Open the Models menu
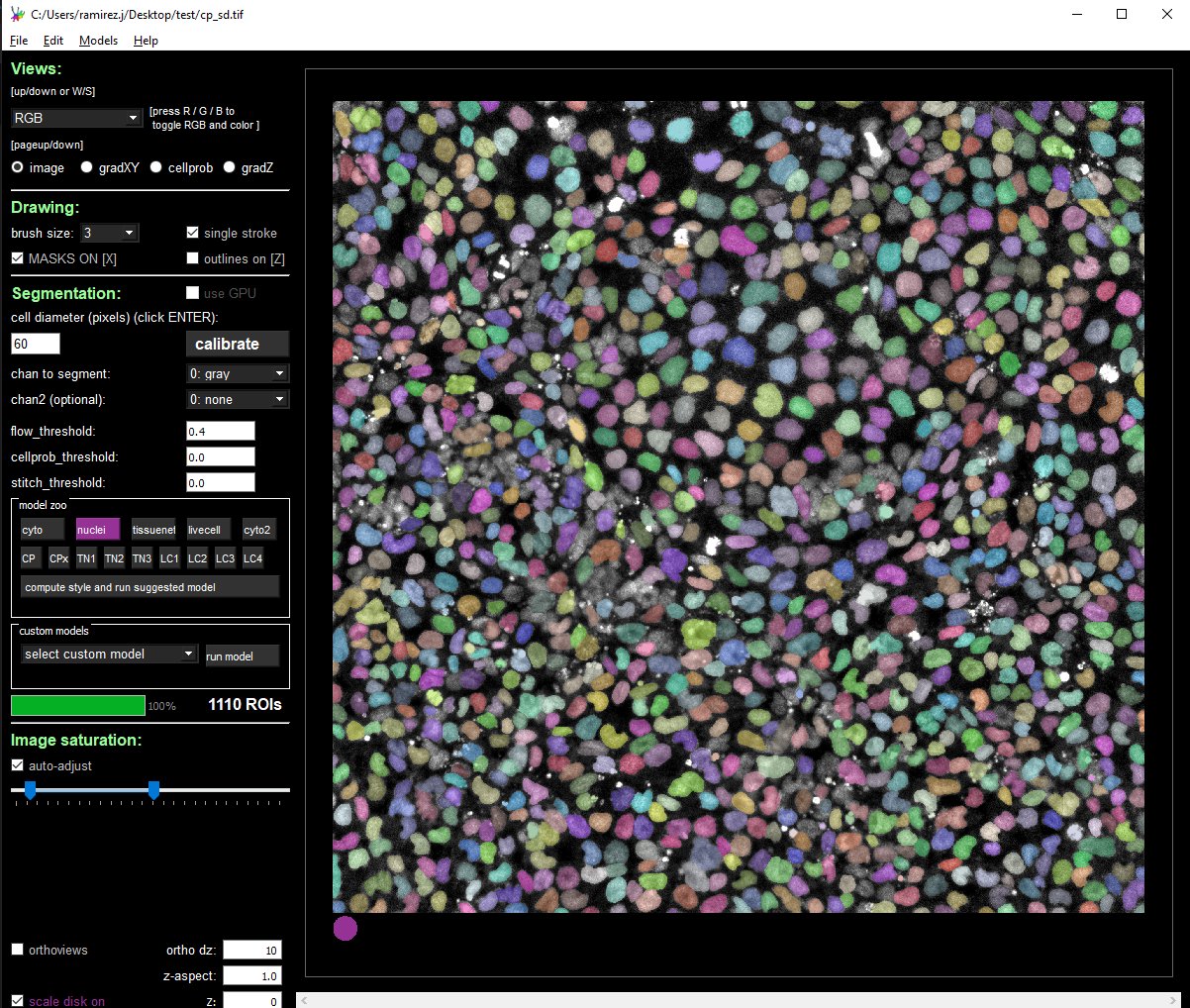 click(98, 40)
